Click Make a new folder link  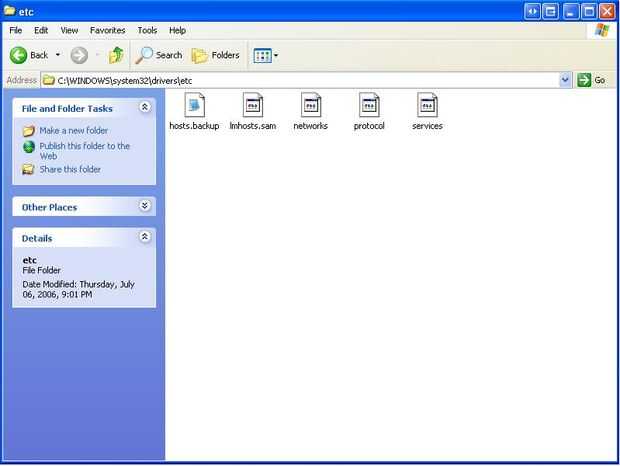pos(74,131)
